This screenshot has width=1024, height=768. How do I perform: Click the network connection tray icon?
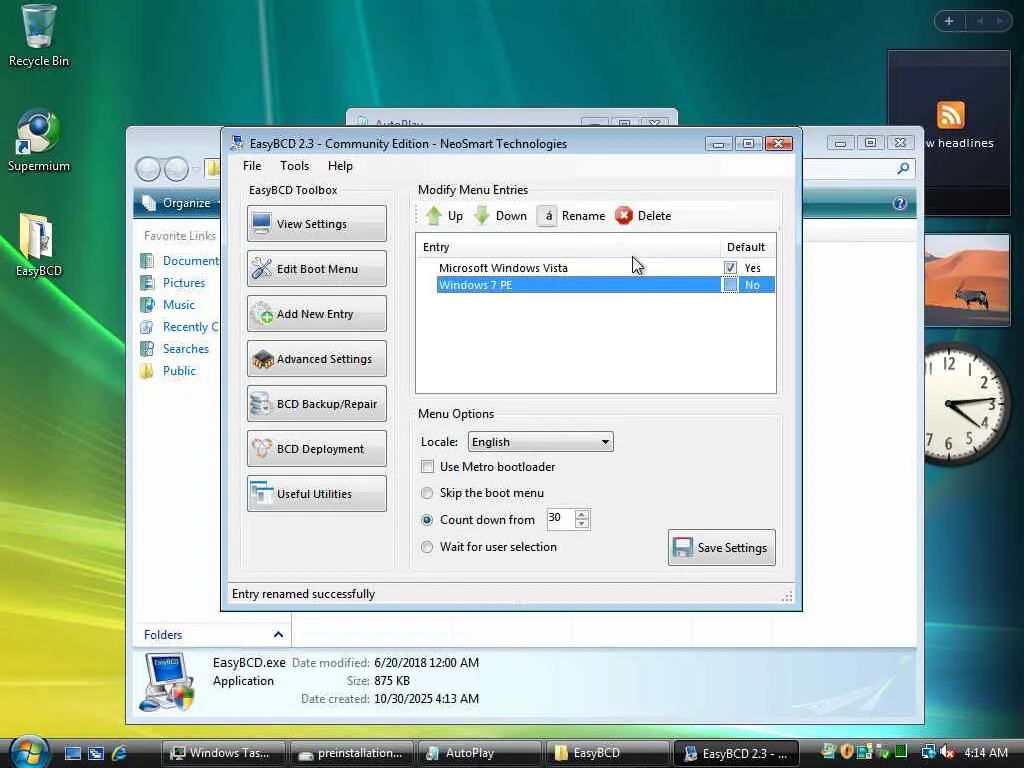[928, 752]
